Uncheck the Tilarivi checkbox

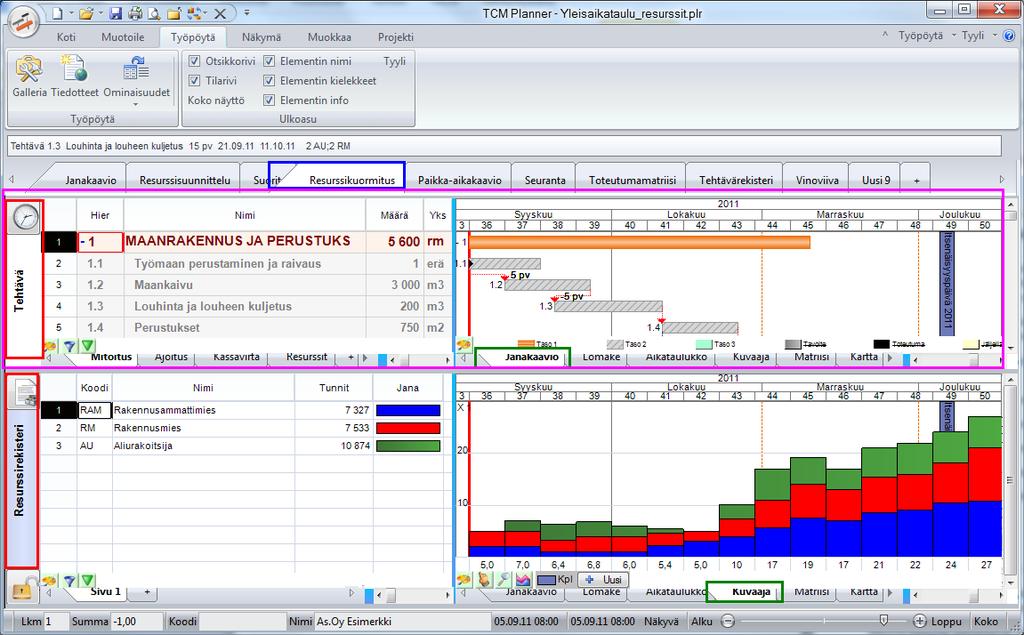[x=194, y=80]
